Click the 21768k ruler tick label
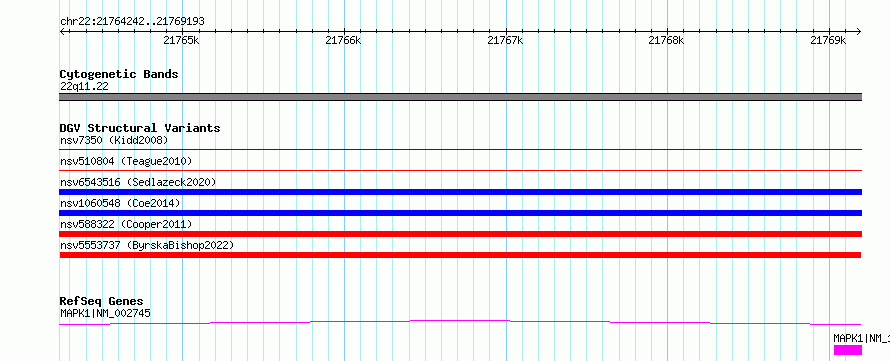 tap(667, 40)
